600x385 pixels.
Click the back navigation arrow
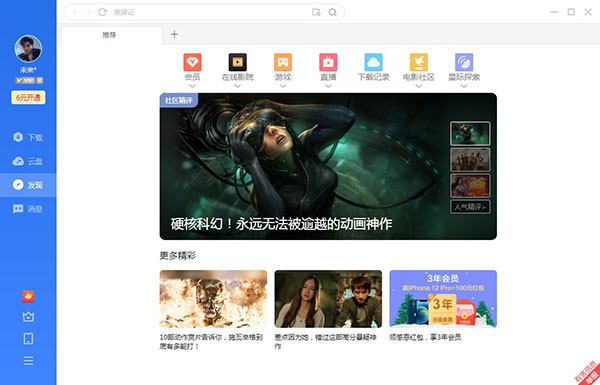tap(75, 12)
